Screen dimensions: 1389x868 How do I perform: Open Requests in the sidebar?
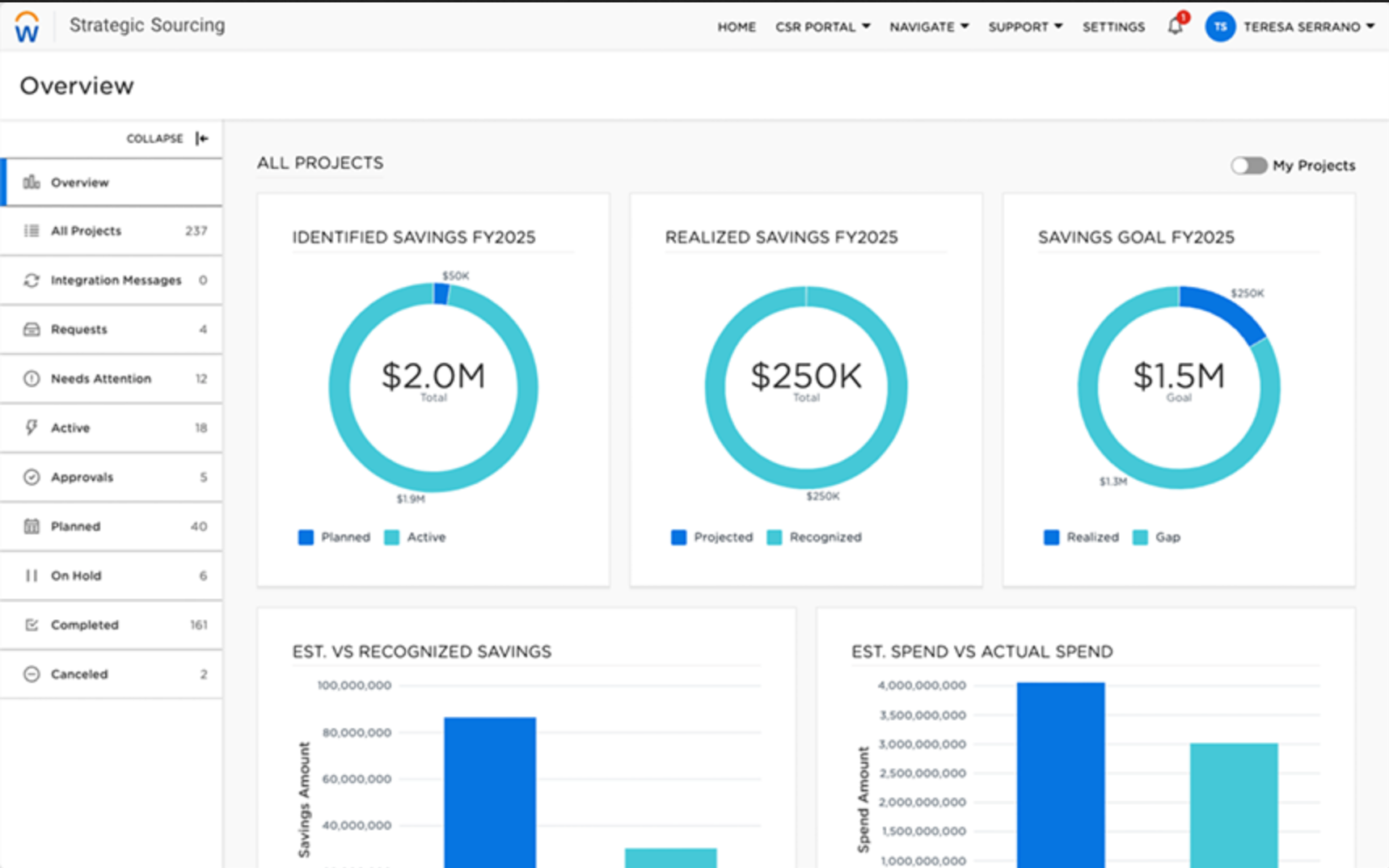tap(112, 330)
